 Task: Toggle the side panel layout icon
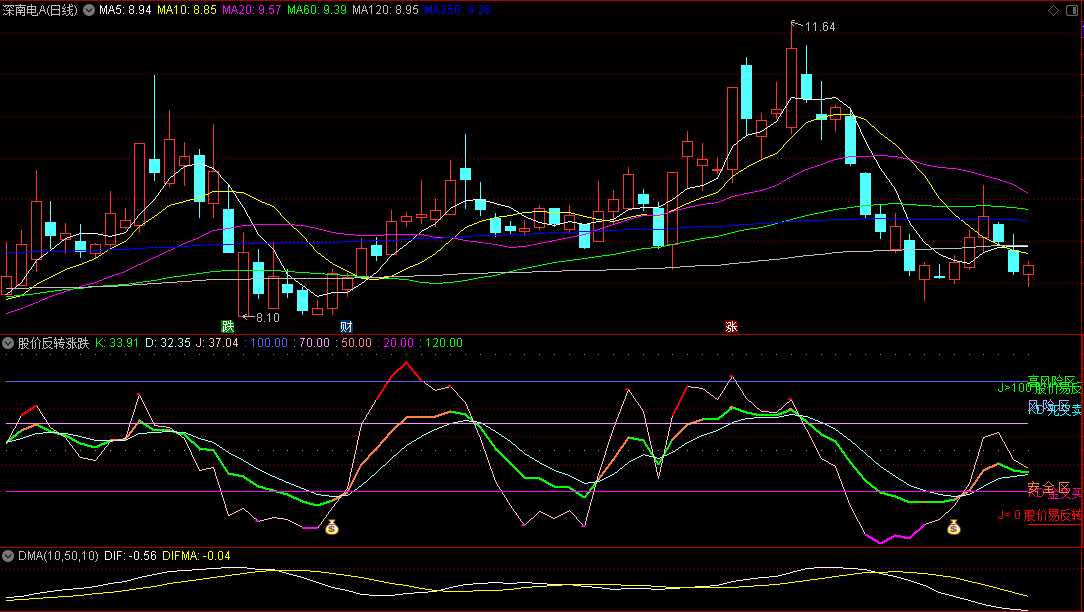click(x=1074, y=10)
